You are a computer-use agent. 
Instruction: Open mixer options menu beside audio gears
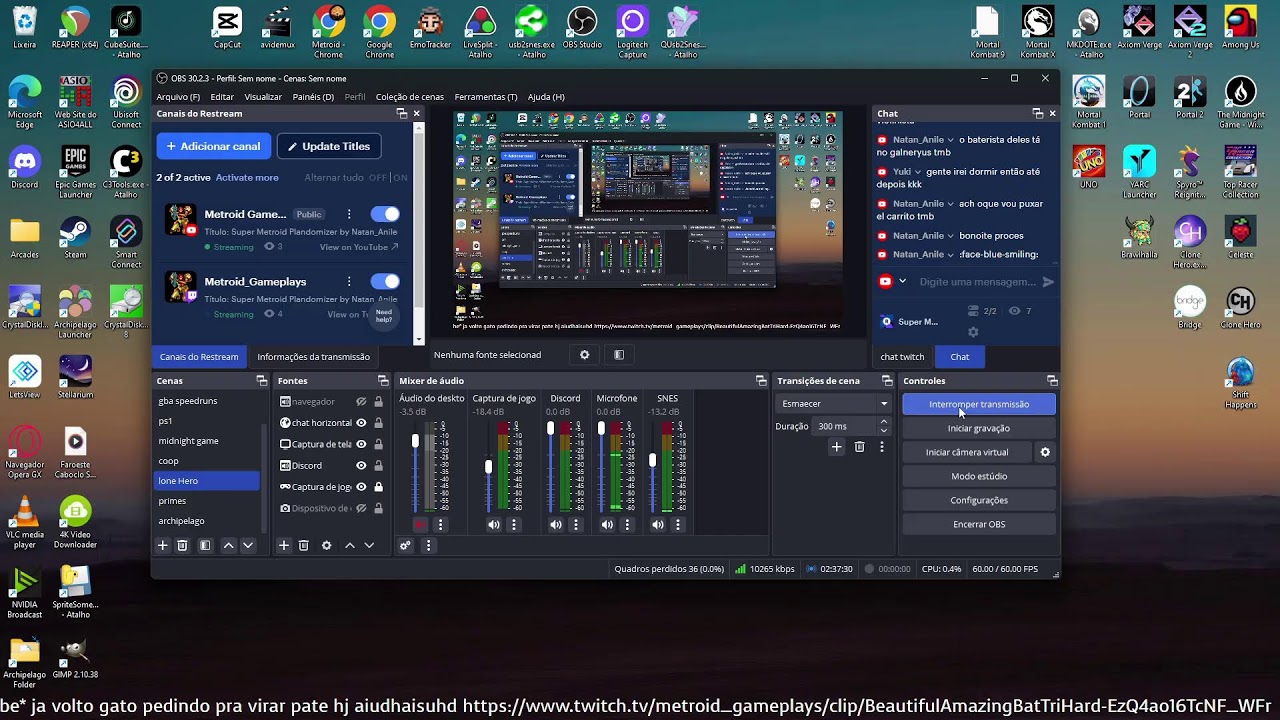tap(428, 545)
